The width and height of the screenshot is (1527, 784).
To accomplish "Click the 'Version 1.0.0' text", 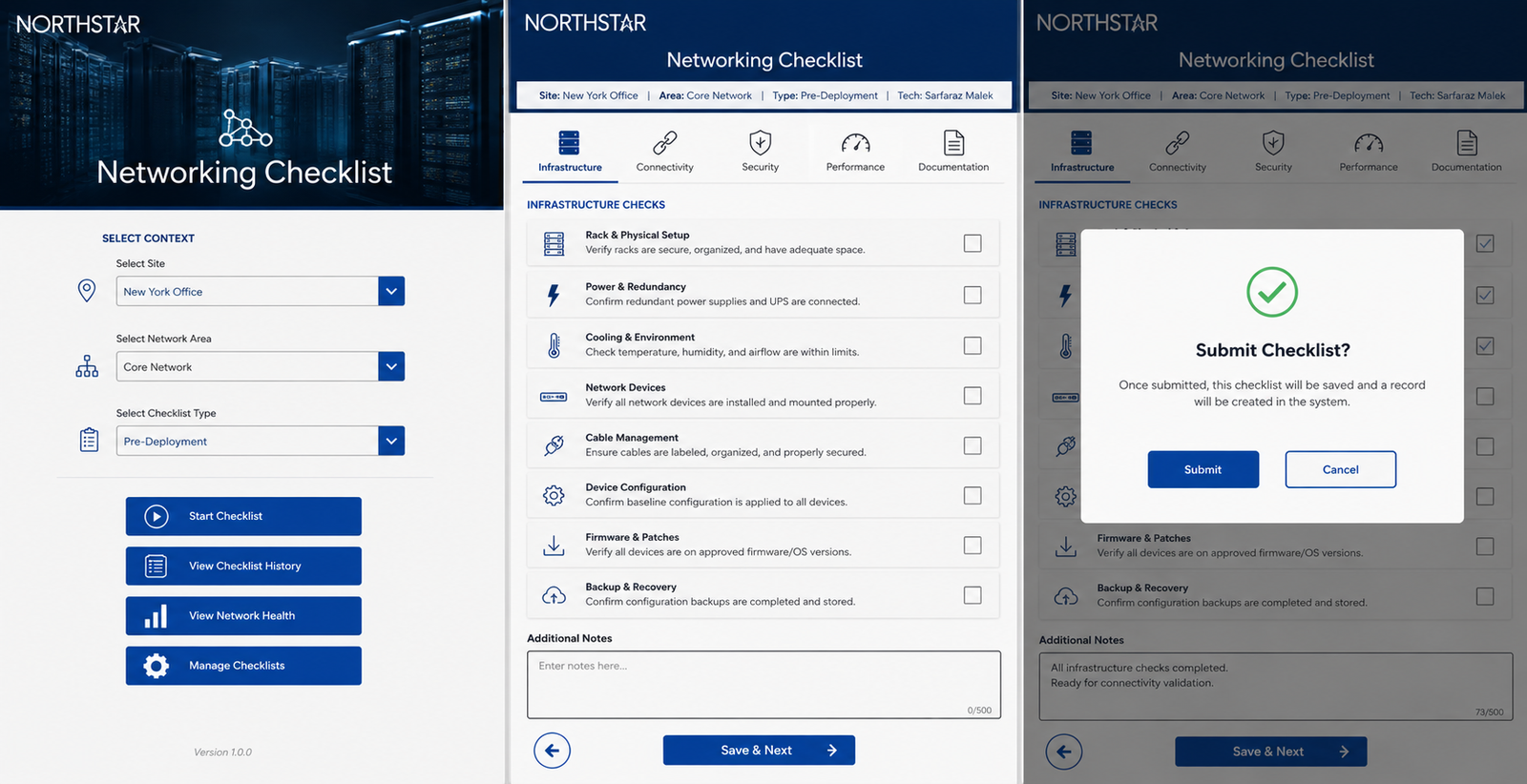I will coord(223,753).
